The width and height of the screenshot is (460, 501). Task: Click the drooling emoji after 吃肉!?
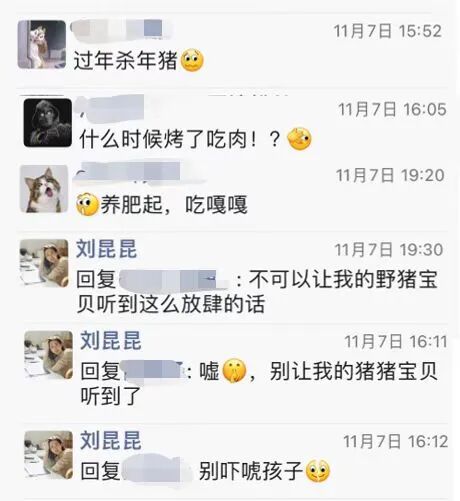pos(299,139)
